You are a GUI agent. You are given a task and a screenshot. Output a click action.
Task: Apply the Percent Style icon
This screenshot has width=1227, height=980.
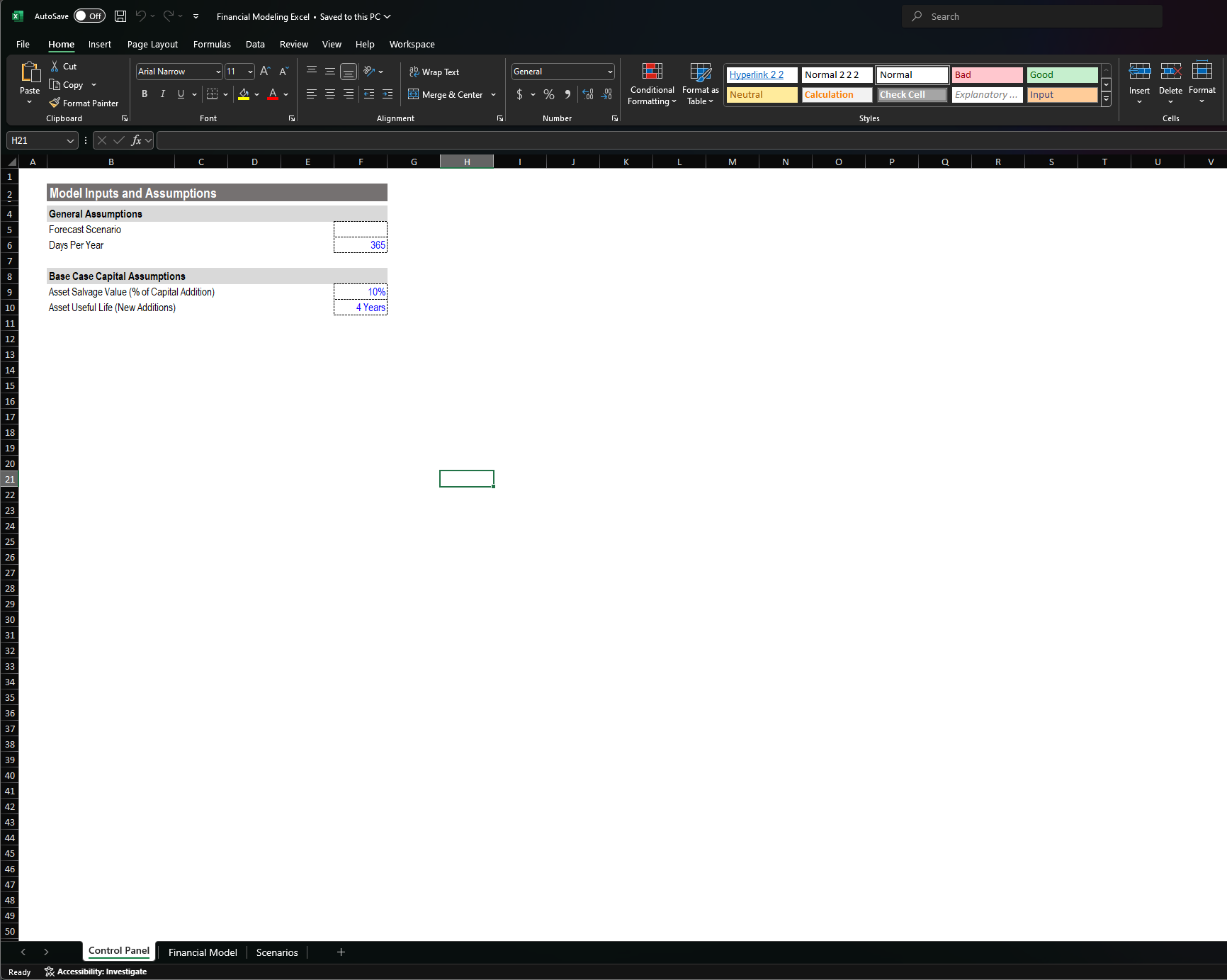click(x=548, y=94)
